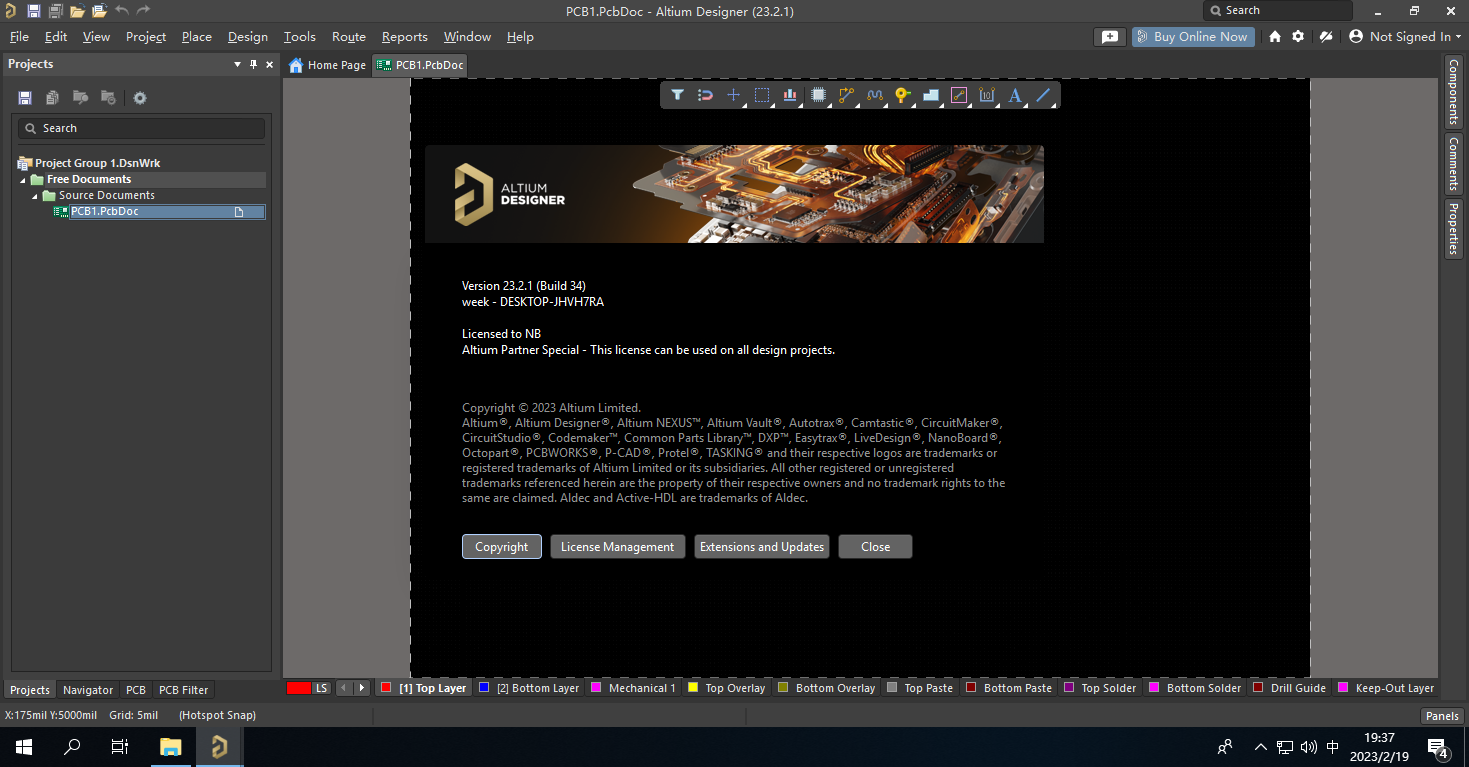Viewport: 1469px width, 767px height.
Task: Open the File menu
Action: 19,36
